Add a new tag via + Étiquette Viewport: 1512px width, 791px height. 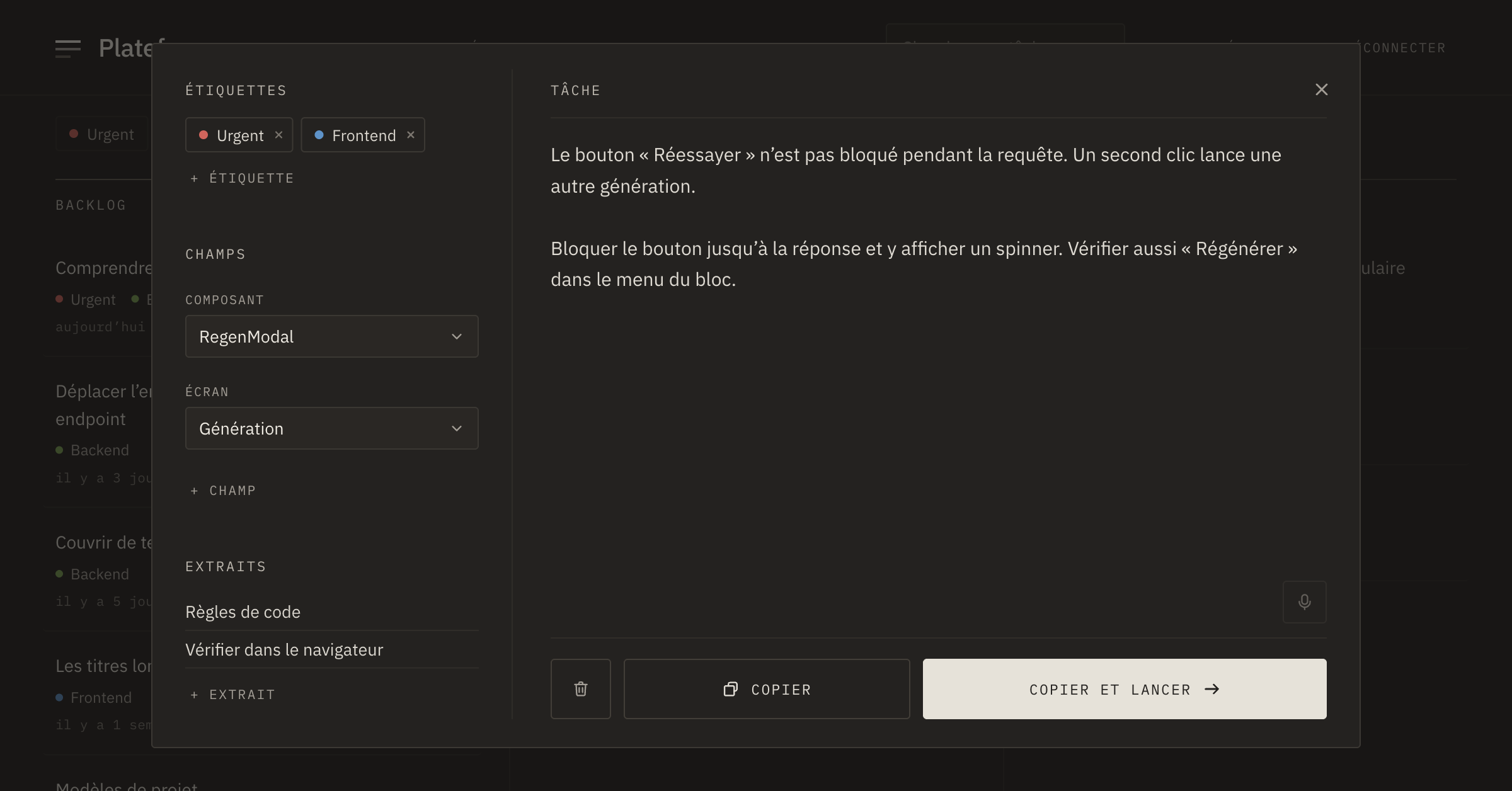coord(243,178)
